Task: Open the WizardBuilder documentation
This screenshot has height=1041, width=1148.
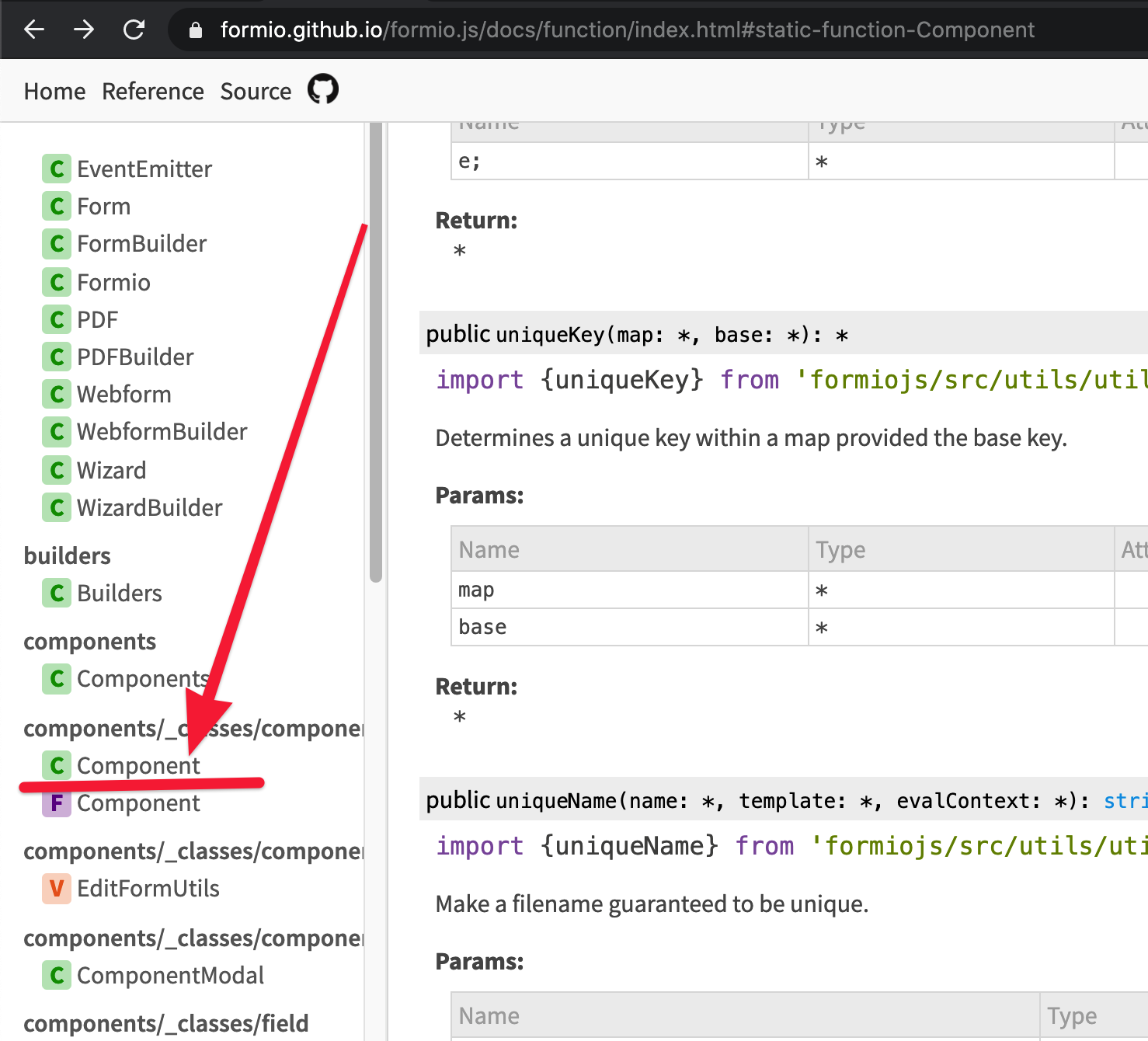Action: [x=149, y=507]
